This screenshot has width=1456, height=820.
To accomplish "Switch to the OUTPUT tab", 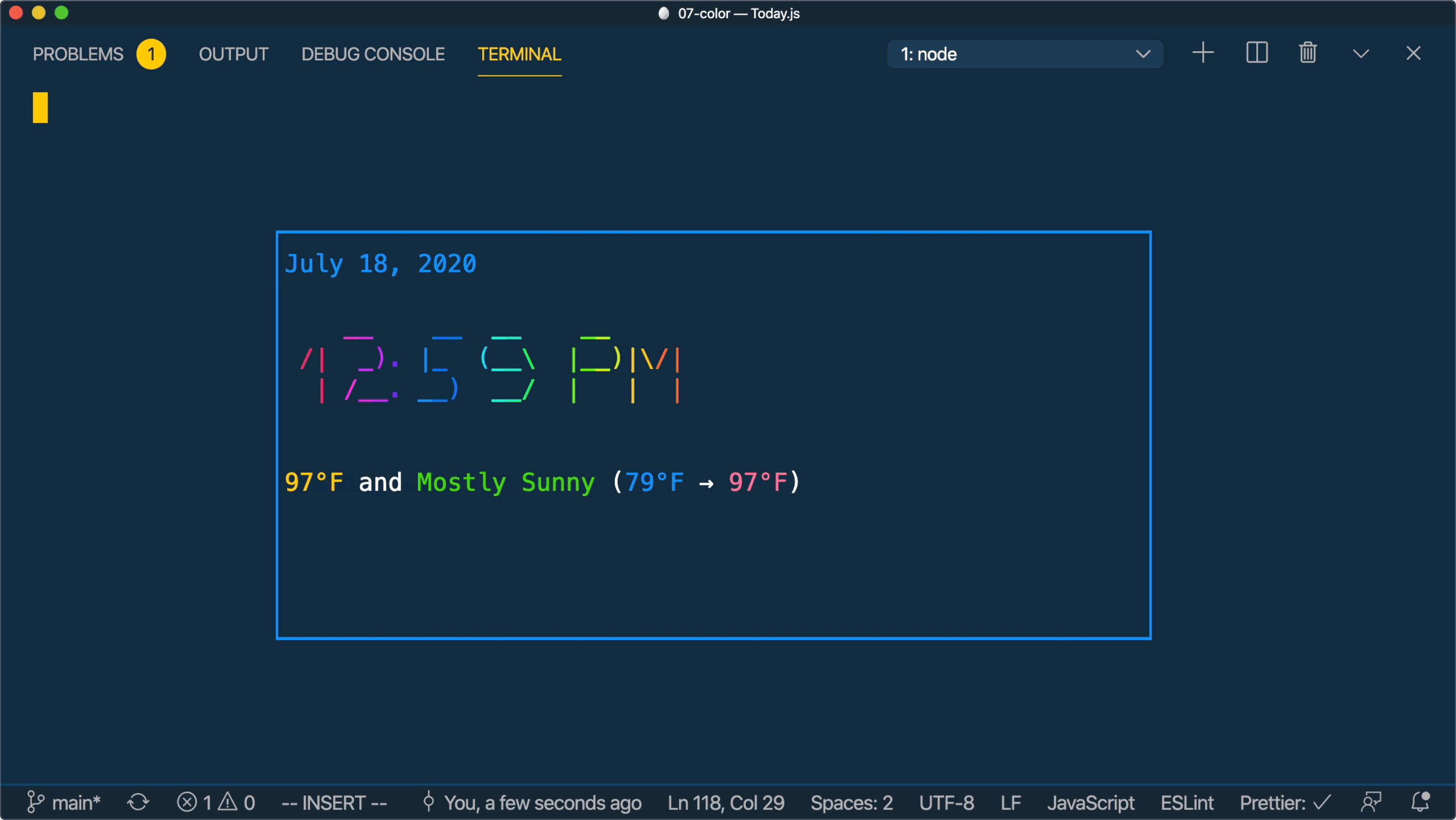I will 234,54.
